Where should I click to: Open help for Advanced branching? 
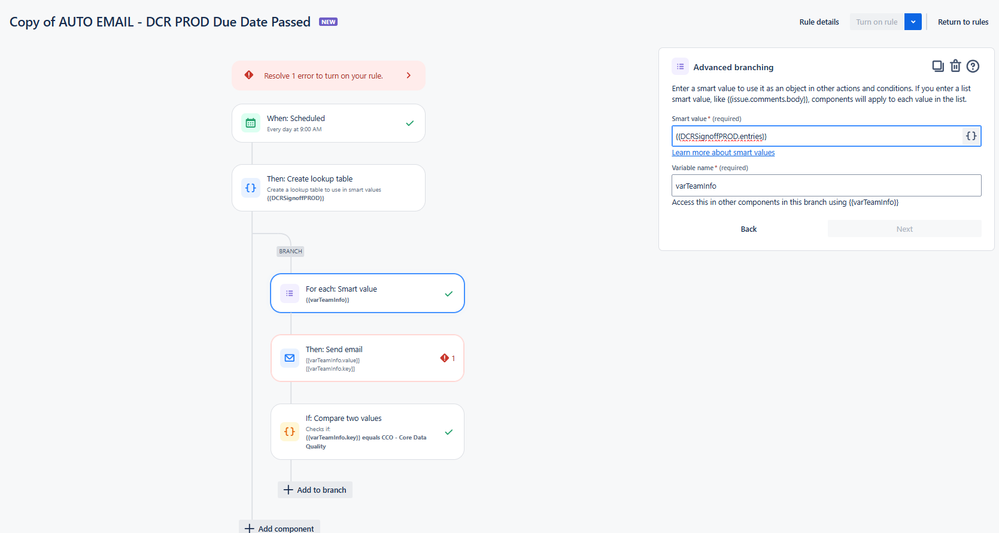tap(972, 66)
